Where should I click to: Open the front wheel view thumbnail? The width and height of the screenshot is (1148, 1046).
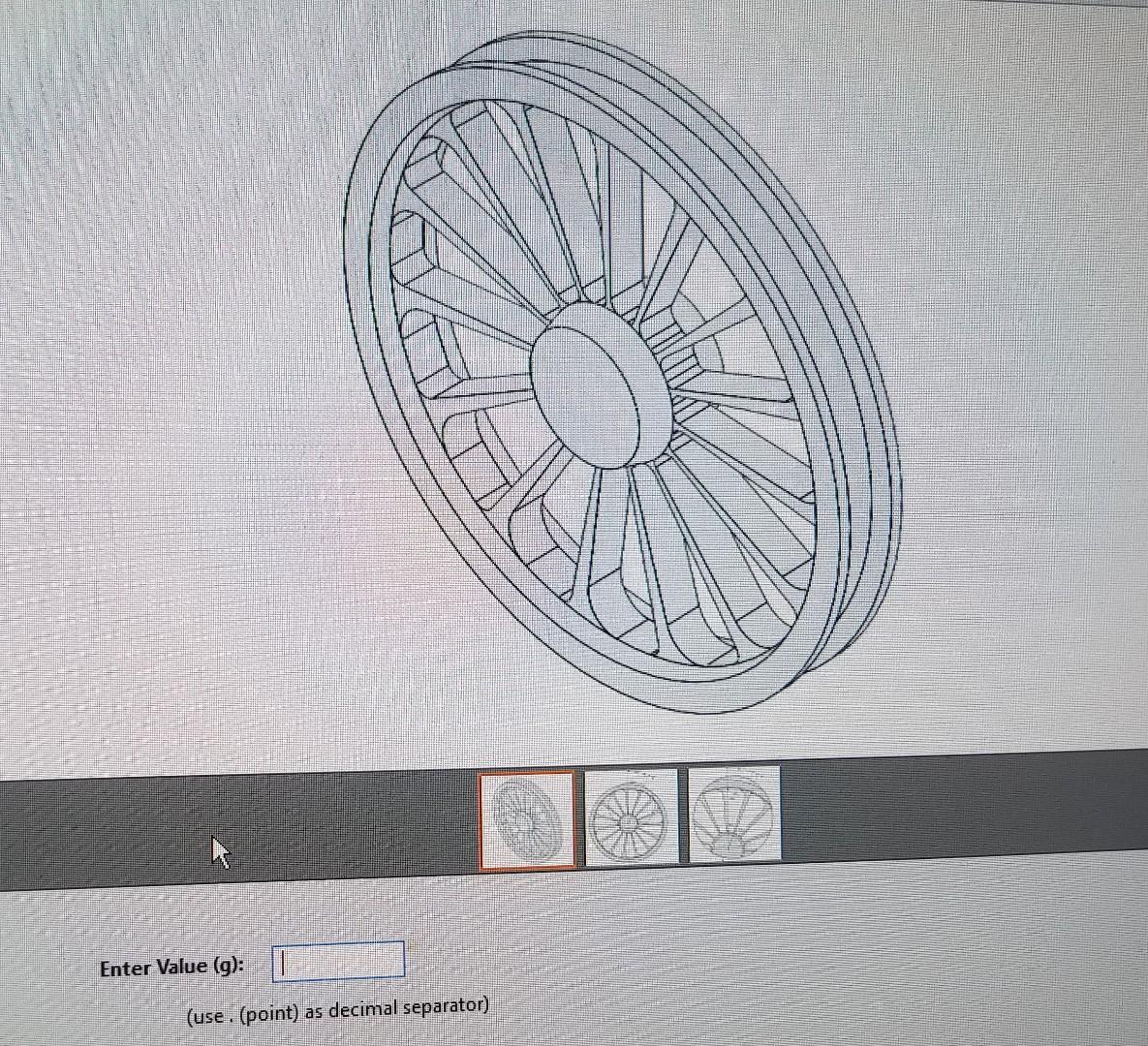[630, 818]
